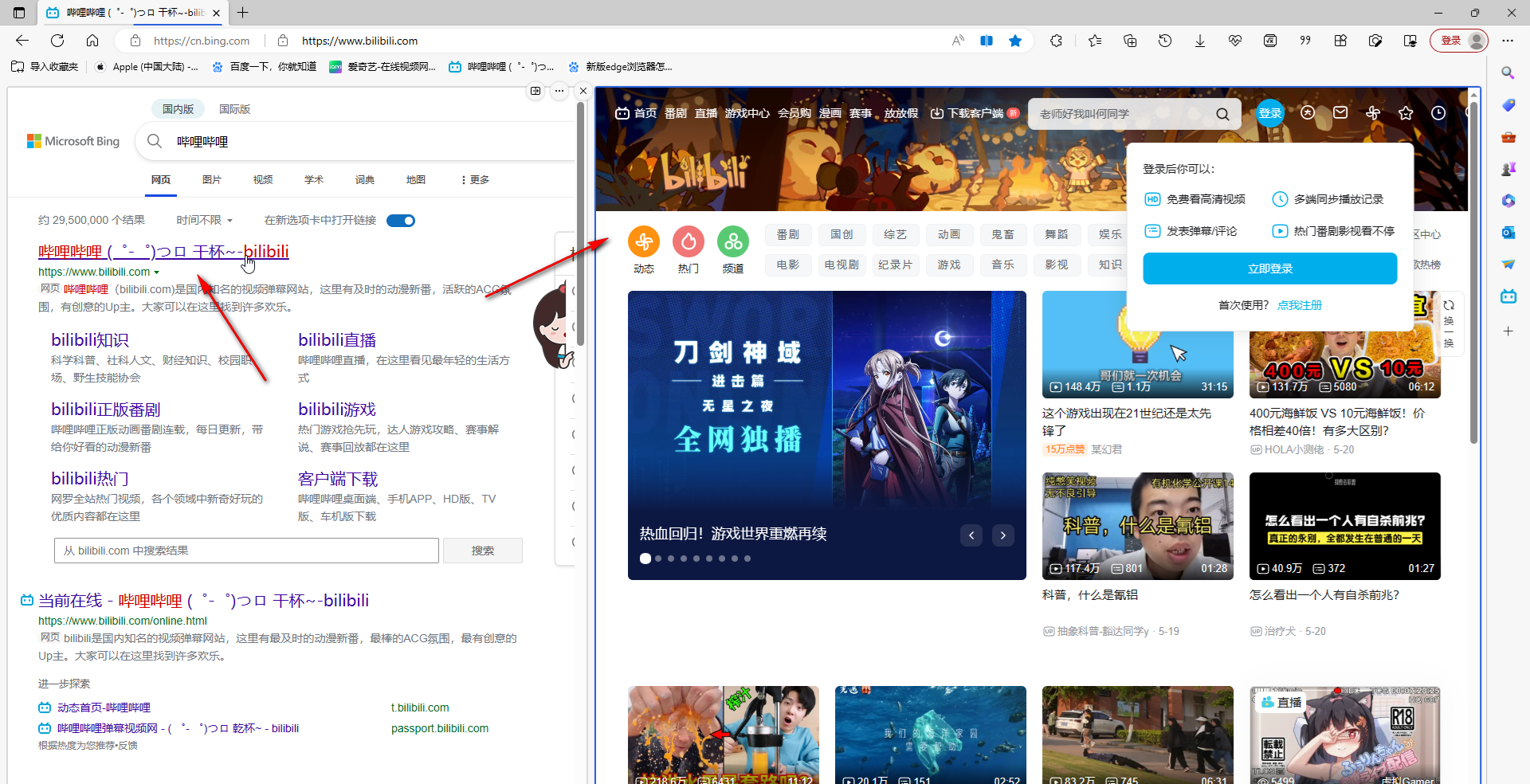Image resolution: width=1530 pixels, height=784 pixels.
Task: Expand 时间不限 filter dropdown
Action: coord(205,220)
